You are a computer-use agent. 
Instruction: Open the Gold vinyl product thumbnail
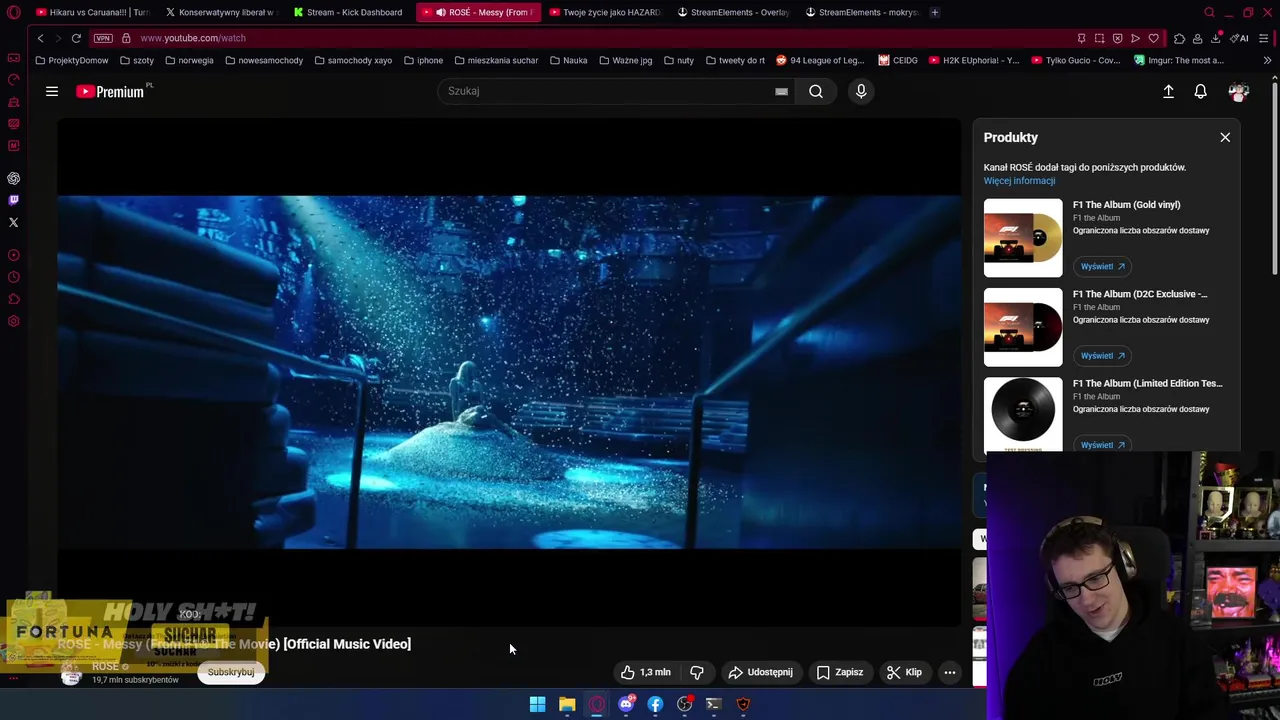tap(1023, 238)
